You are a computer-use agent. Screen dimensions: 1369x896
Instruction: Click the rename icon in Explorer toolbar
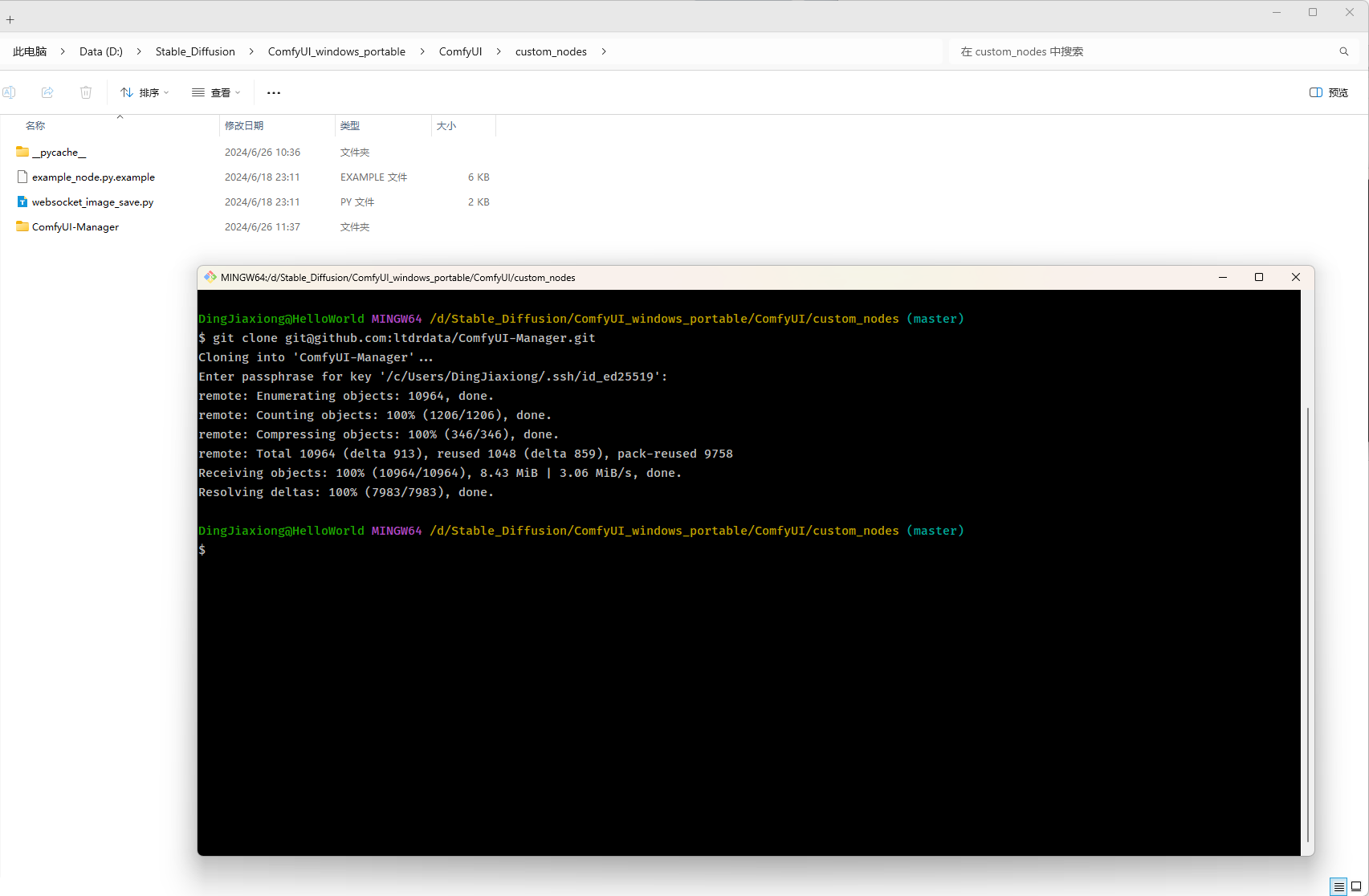click(9, 92)
